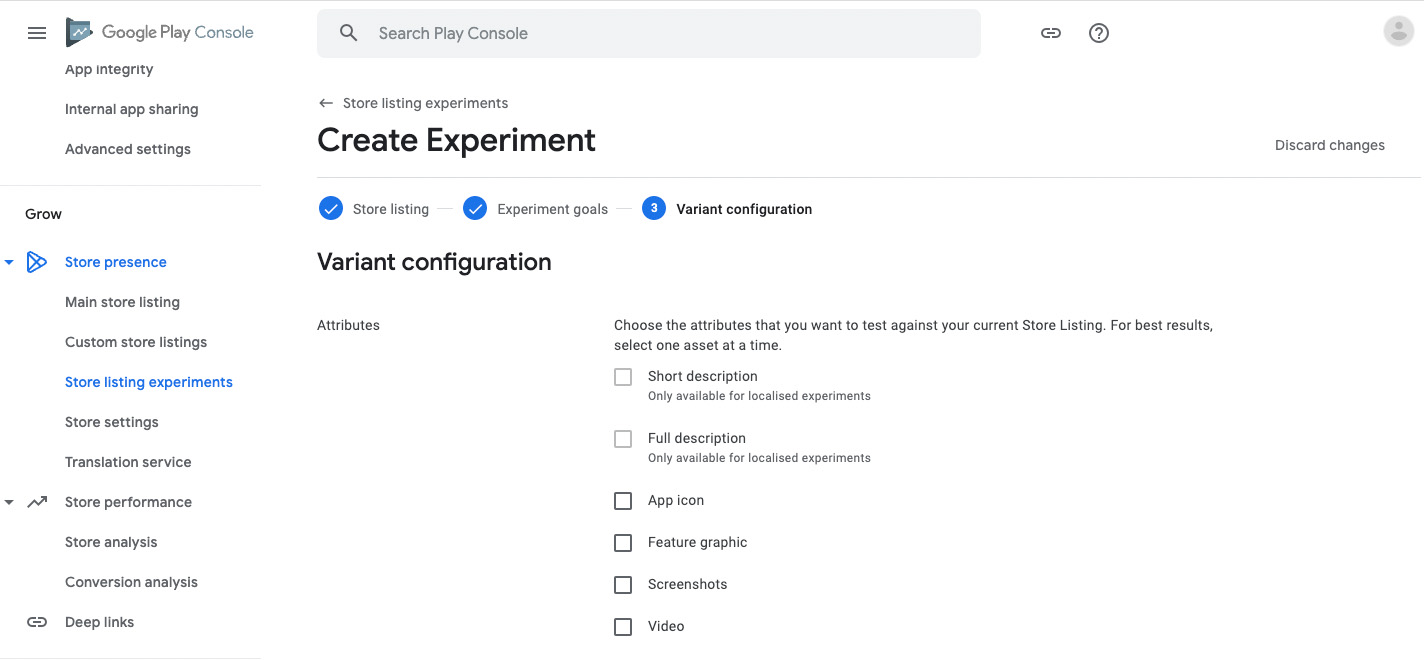
Task: Open the help question mark icon
Action: click(x=1099, y=33)
